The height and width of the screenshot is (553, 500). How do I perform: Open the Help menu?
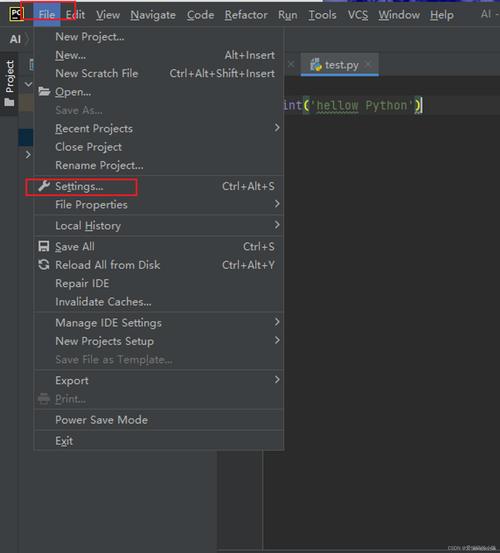pyautogui.click(x=441, y=15)
